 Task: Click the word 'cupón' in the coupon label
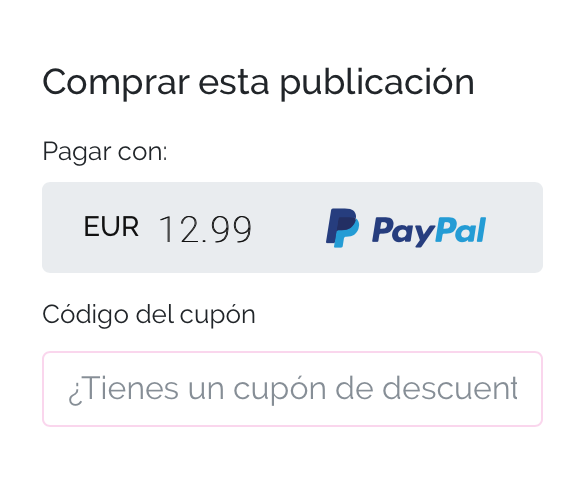coord(218,315)
